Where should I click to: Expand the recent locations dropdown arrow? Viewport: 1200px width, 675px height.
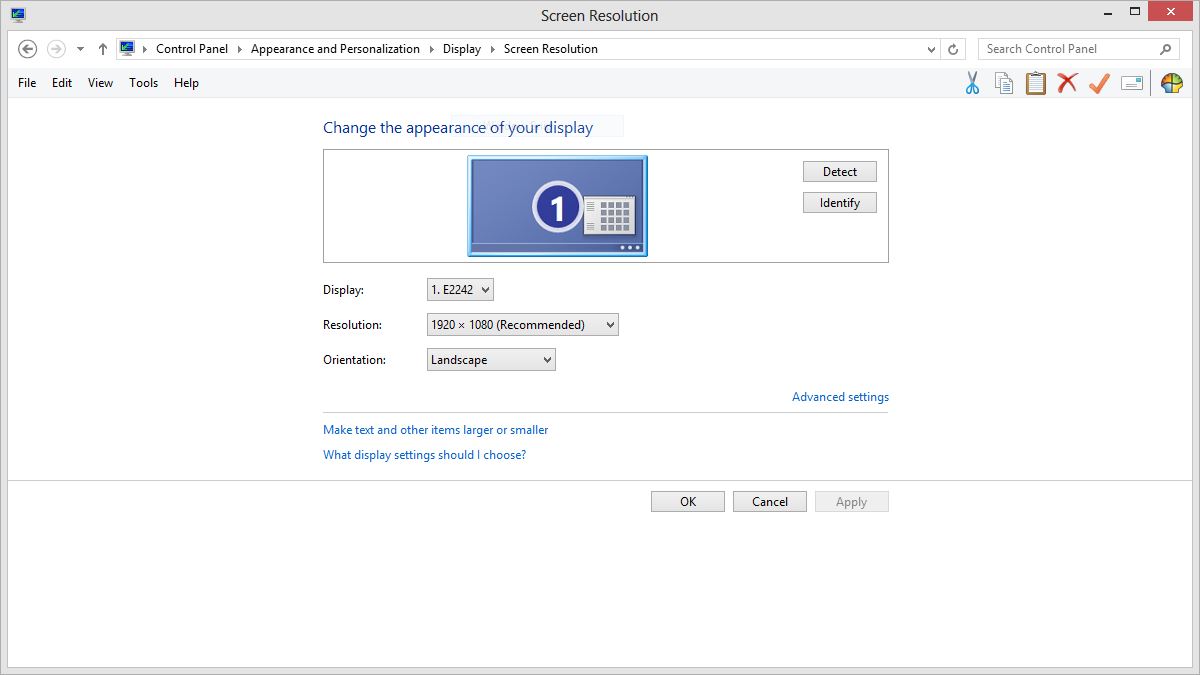click(80, 49)
